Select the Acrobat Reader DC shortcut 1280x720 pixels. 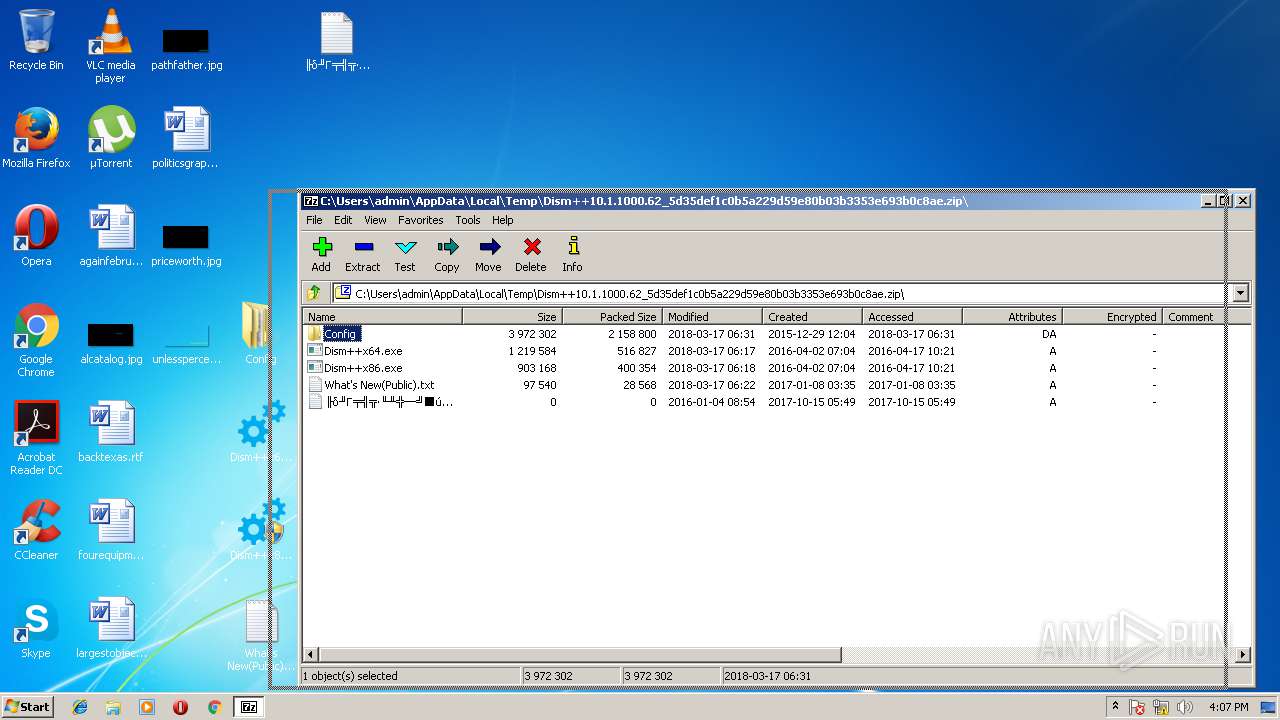pos(36,438)
